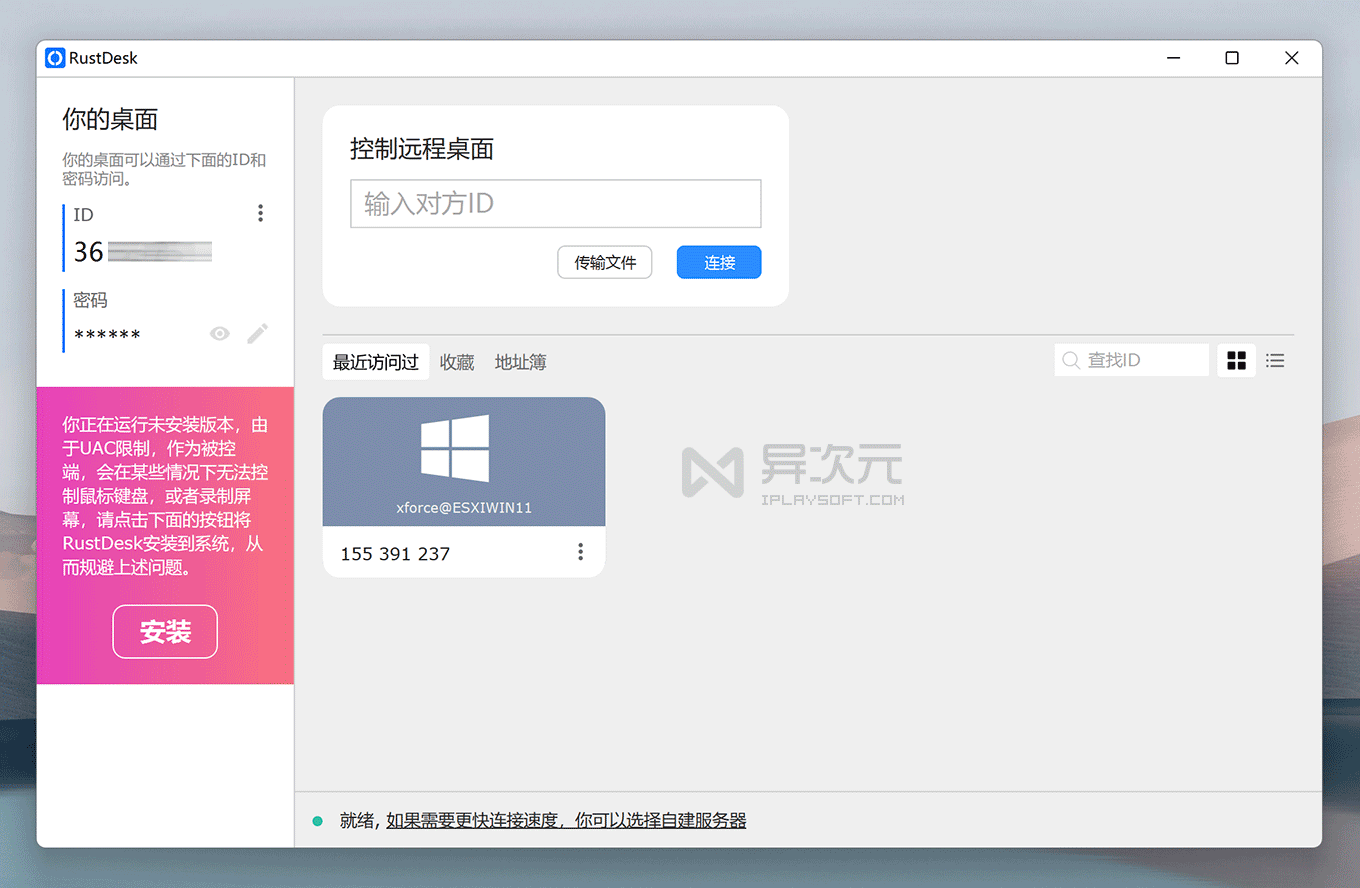Switch to the 收藏 tab
1360x888 pixels.
456,362
